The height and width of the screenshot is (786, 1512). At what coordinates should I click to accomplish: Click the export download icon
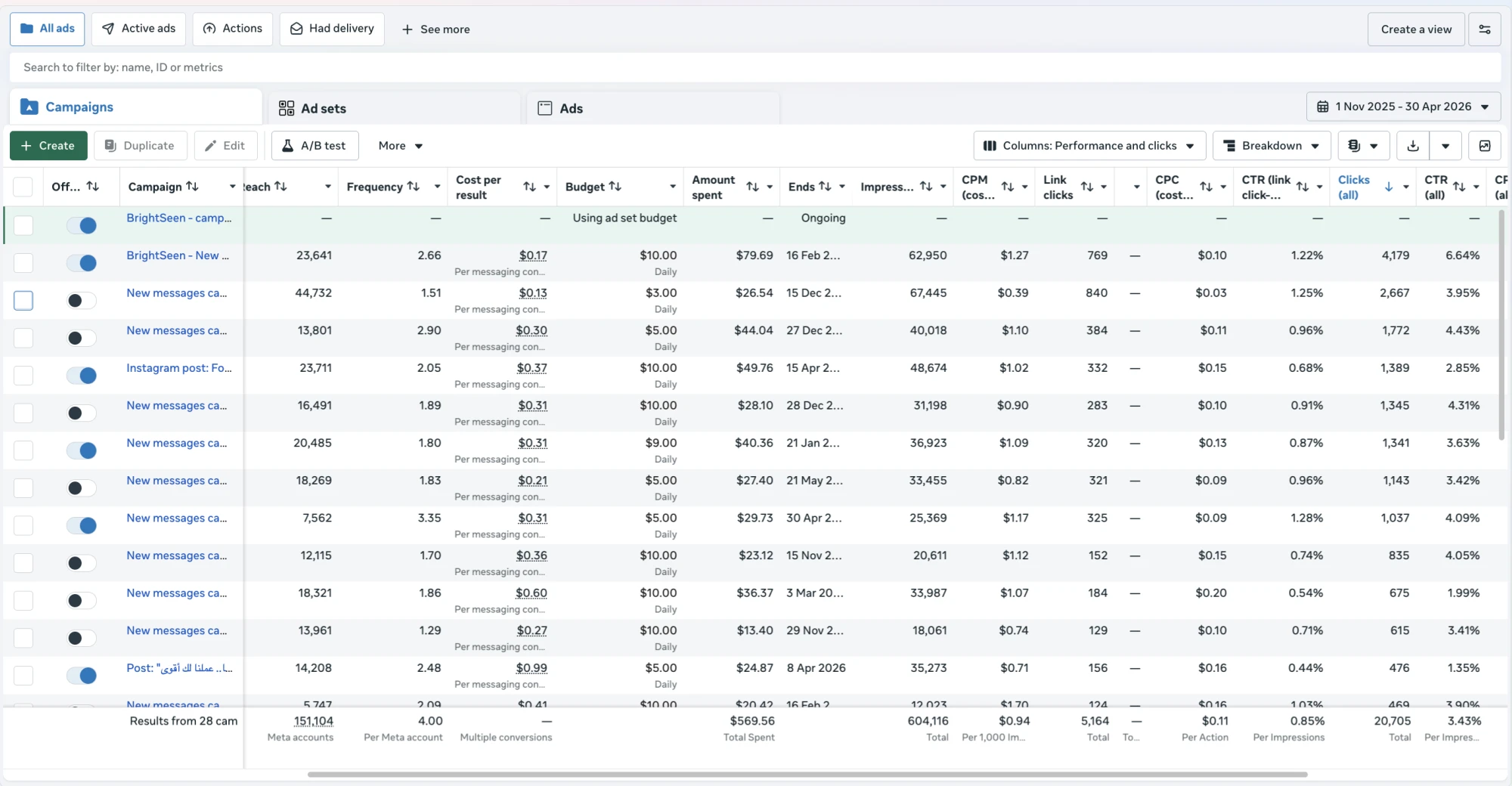(x=1413, y=146)
